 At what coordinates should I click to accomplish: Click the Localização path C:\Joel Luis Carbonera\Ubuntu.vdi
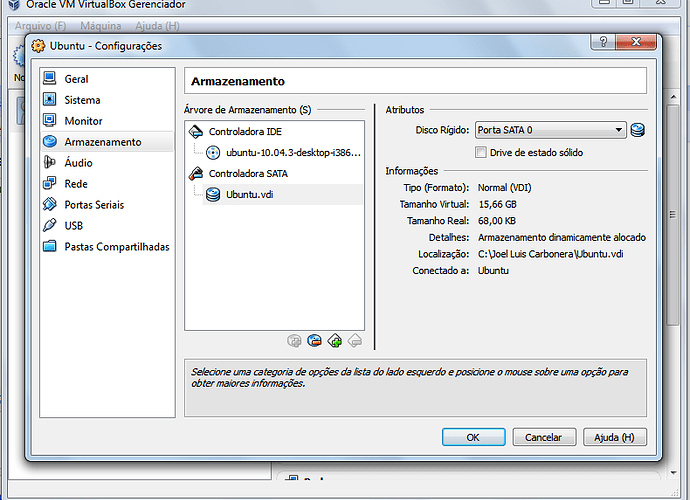click(x=551, y=254)
